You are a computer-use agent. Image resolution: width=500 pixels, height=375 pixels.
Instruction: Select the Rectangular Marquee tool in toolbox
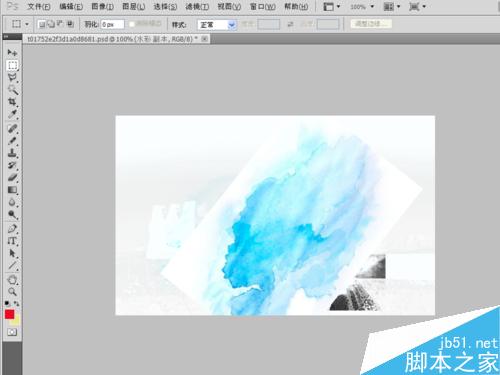tap(12, 65)
